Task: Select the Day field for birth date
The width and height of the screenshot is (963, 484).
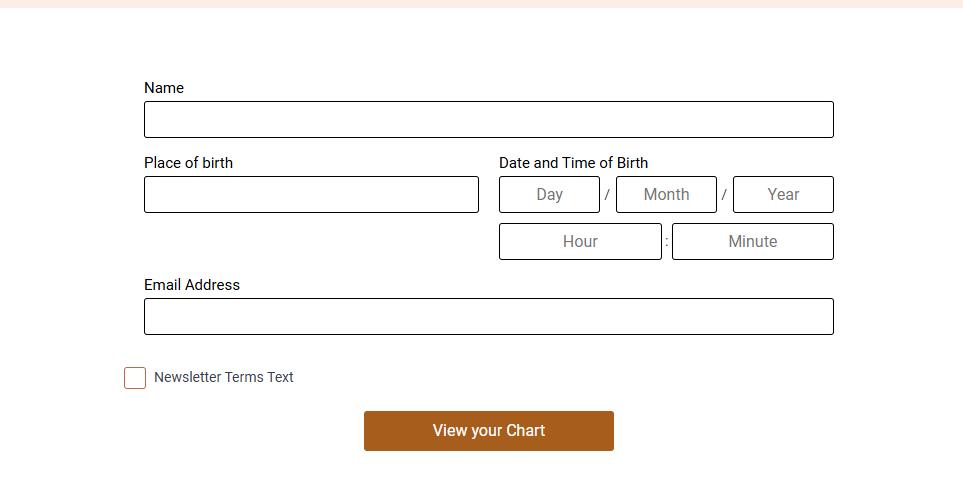Action: tap(549, 195)
